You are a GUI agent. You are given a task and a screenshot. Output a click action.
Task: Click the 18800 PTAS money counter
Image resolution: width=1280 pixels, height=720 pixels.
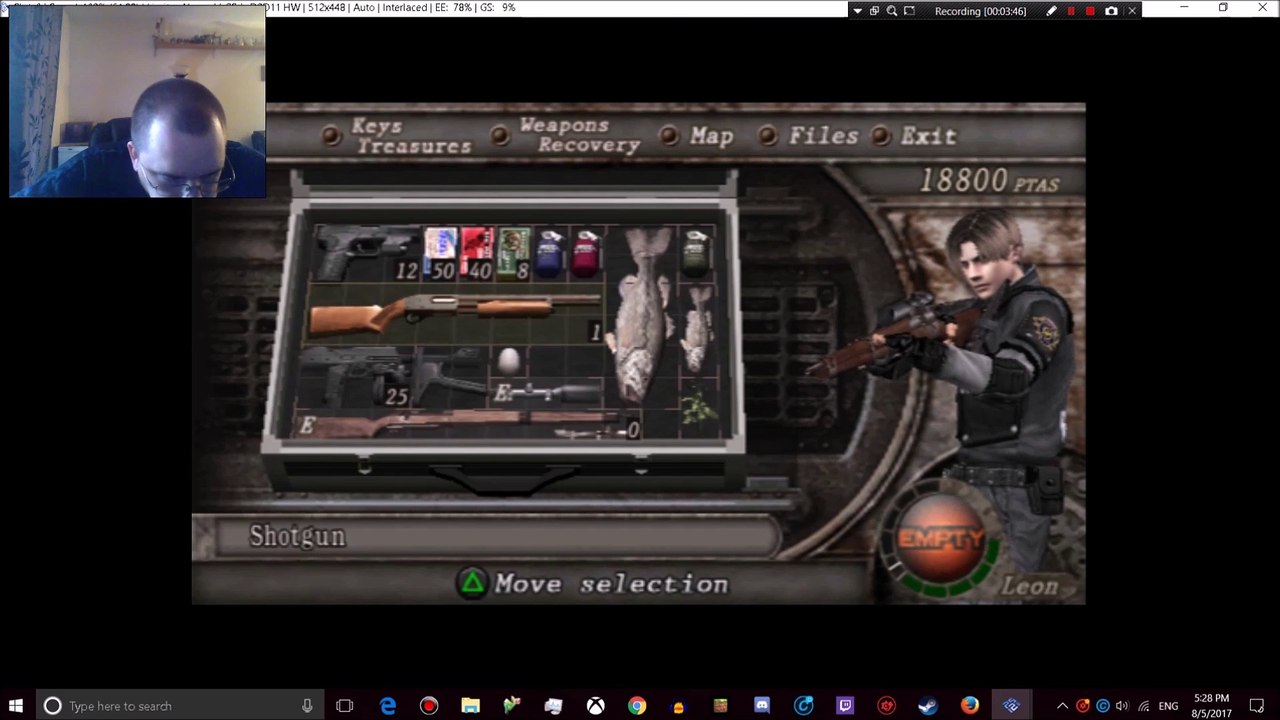coord(988,181)
